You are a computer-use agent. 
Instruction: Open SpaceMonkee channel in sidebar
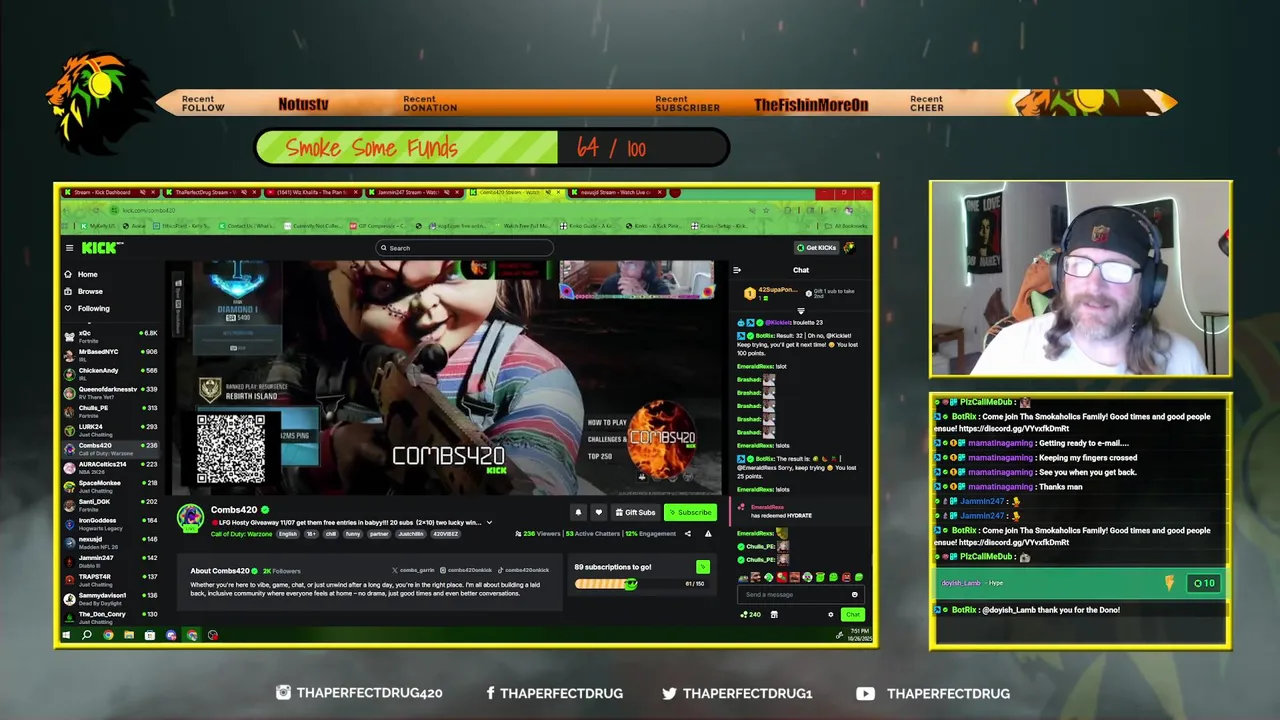111,485
